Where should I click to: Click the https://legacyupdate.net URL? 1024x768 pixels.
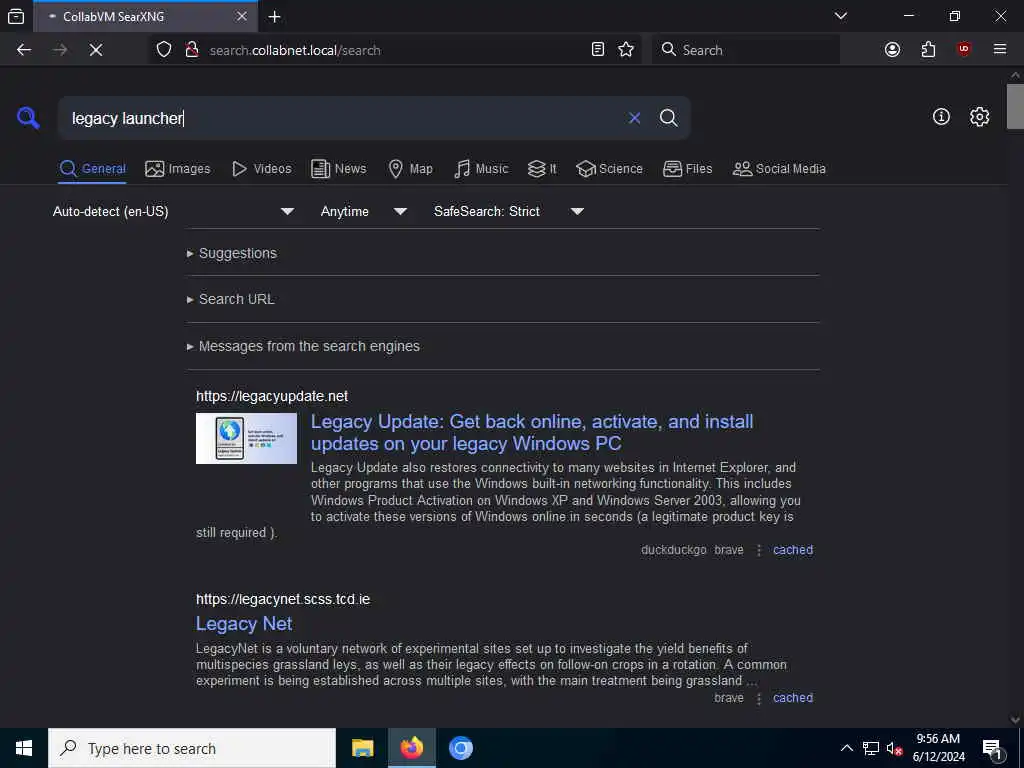coord(272,396)
